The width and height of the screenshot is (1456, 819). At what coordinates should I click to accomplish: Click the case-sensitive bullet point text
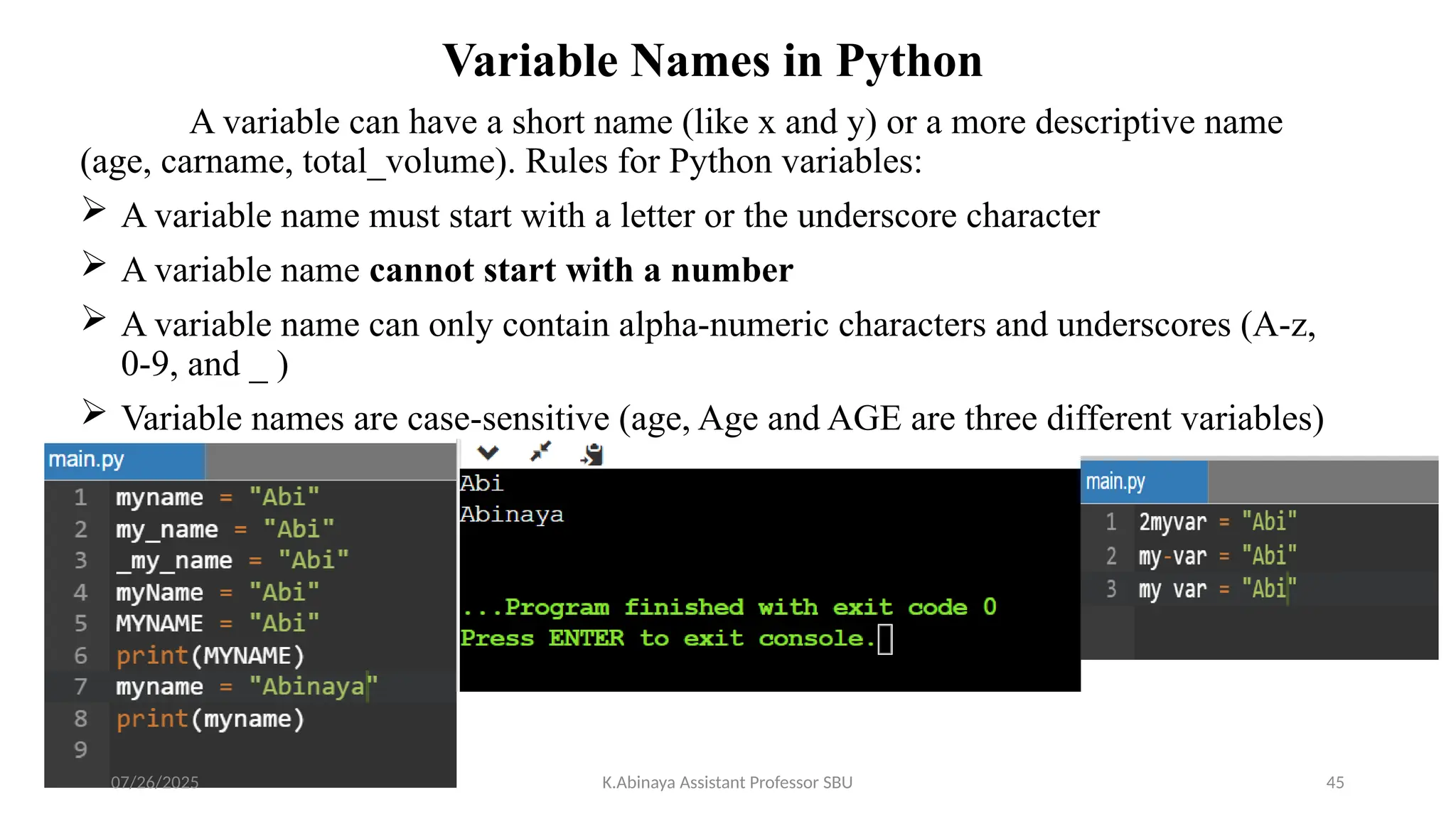pyautogui.click(x=722, y=419)
